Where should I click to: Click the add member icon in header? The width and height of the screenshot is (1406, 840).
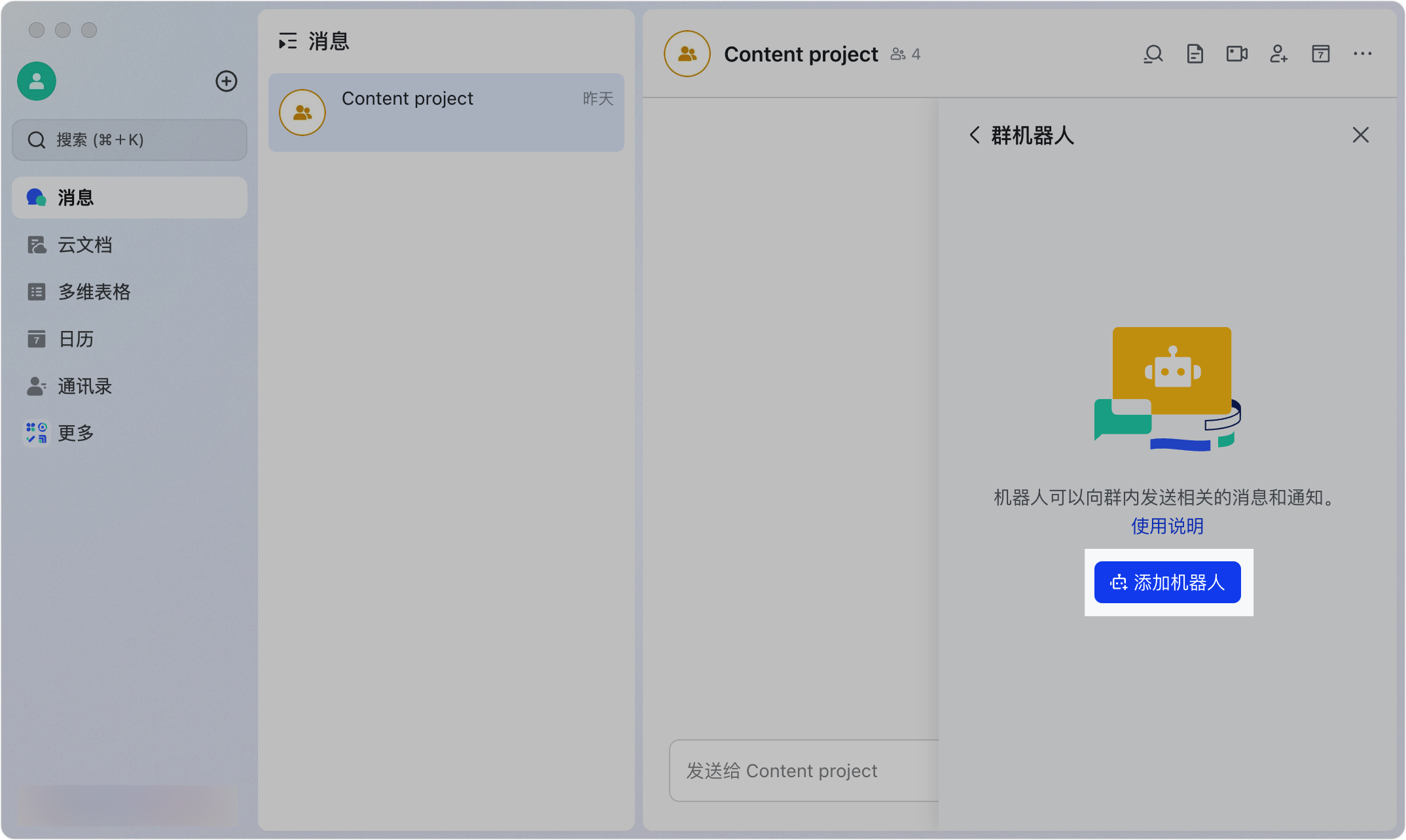point(1278,54)
